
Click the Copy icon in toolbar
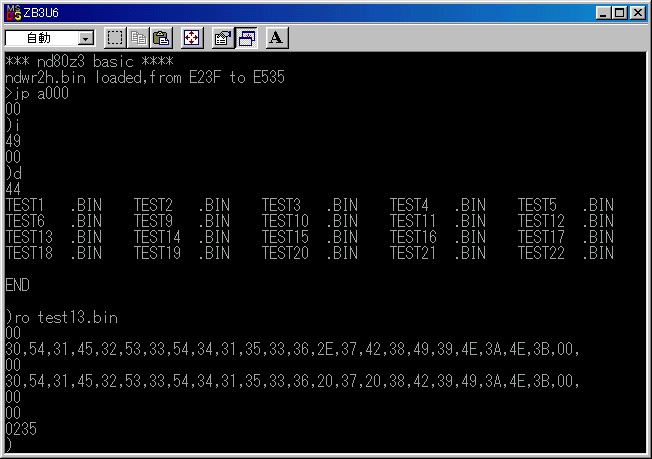point(138,38)
